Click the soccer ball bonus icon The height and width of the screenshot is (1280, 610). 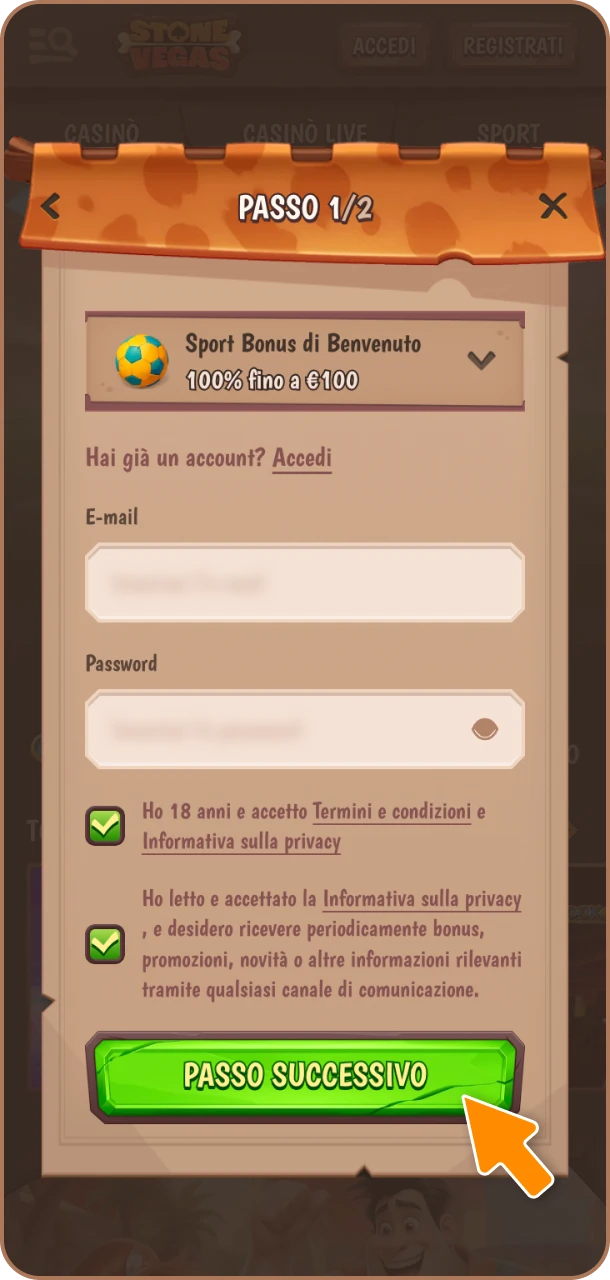pyautogui.click(x=142, y=361)
